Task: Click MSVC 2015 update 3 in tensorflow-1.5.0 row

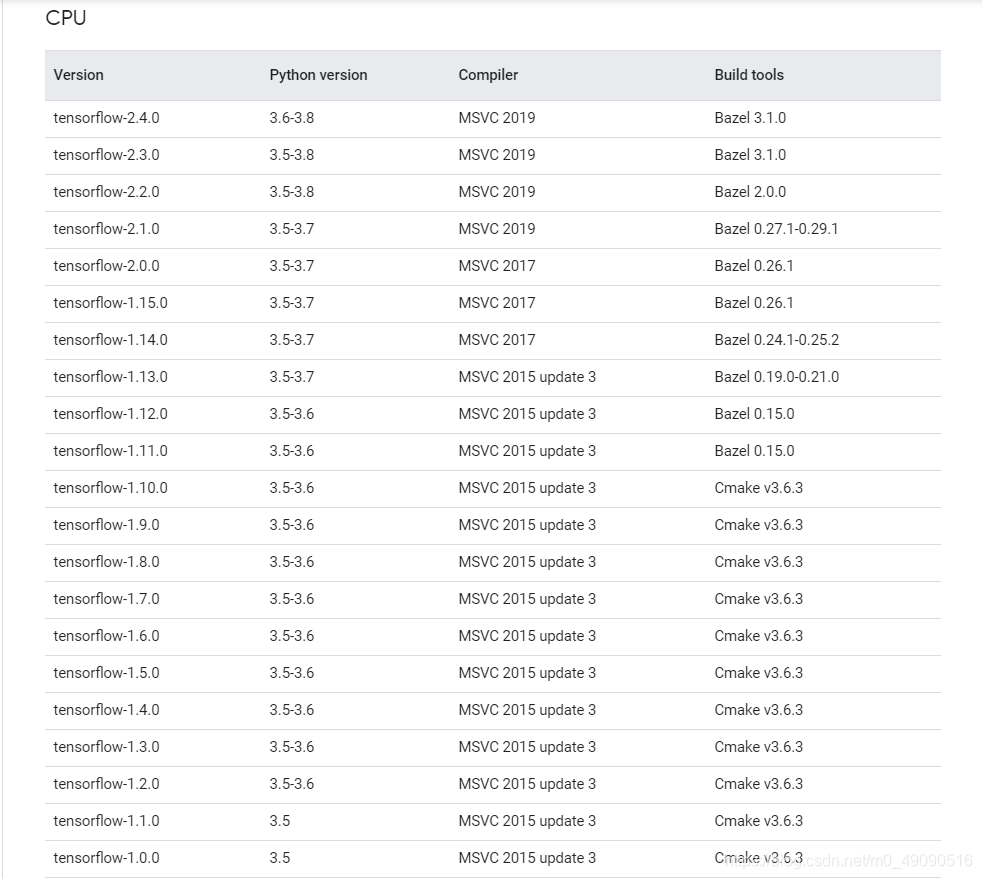Action: pos(527,672)
